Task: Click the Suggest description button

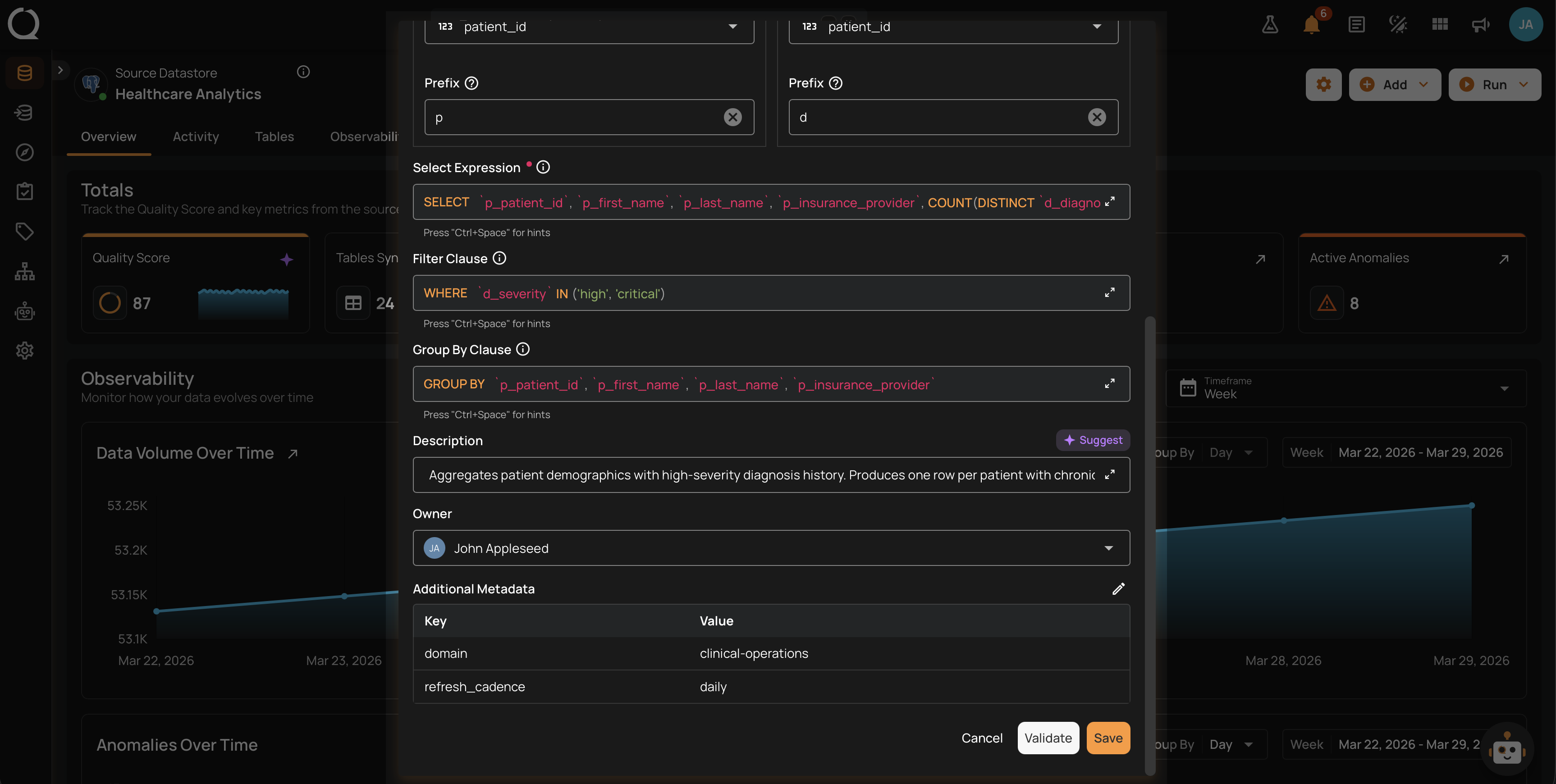Action: (1093, 440)
